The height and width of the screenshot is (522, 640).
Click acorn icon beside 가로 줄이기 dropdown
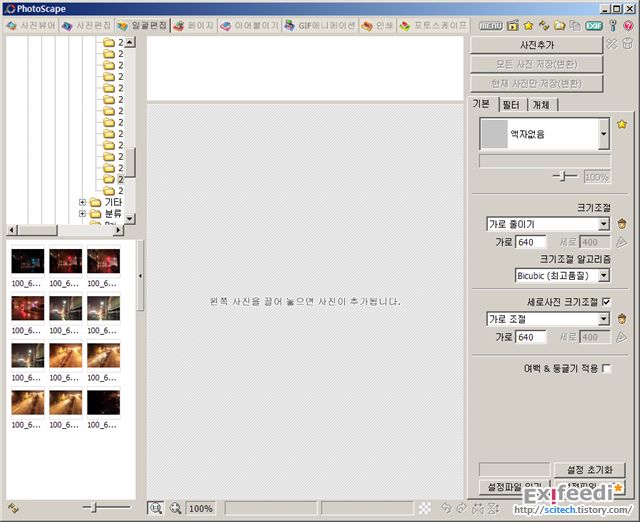tap(622, 224)
